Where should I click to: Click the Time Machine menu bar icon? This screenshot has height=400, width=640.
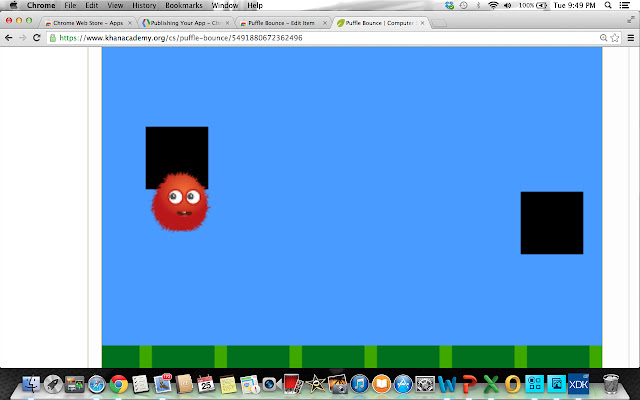[x=464, y=5]
